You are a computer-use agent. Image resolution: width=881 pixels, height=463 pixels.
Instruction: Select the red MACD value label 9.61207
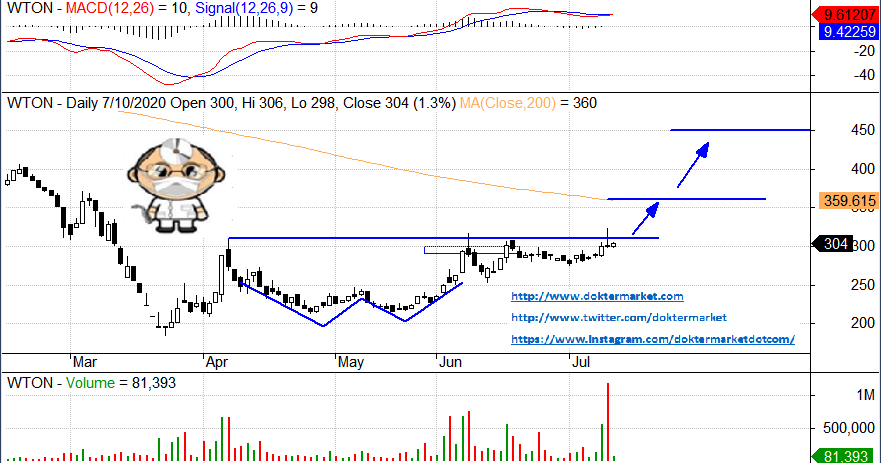[846, 15]
